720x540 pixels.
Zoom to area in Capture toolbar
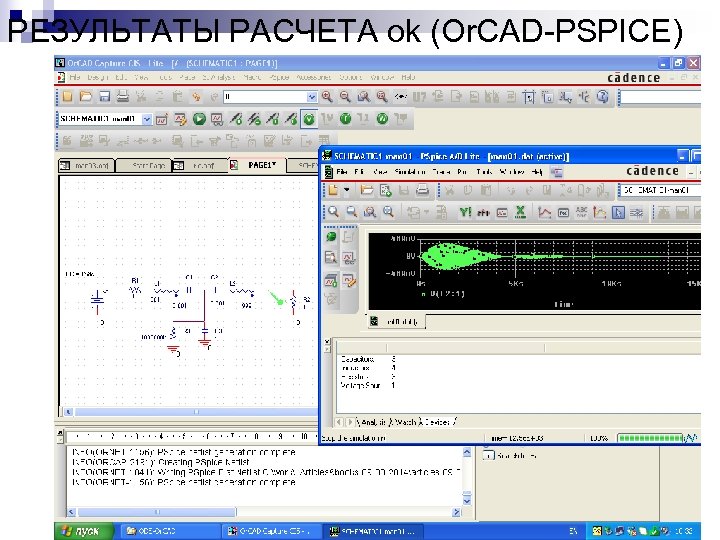[x=363, y=96]
